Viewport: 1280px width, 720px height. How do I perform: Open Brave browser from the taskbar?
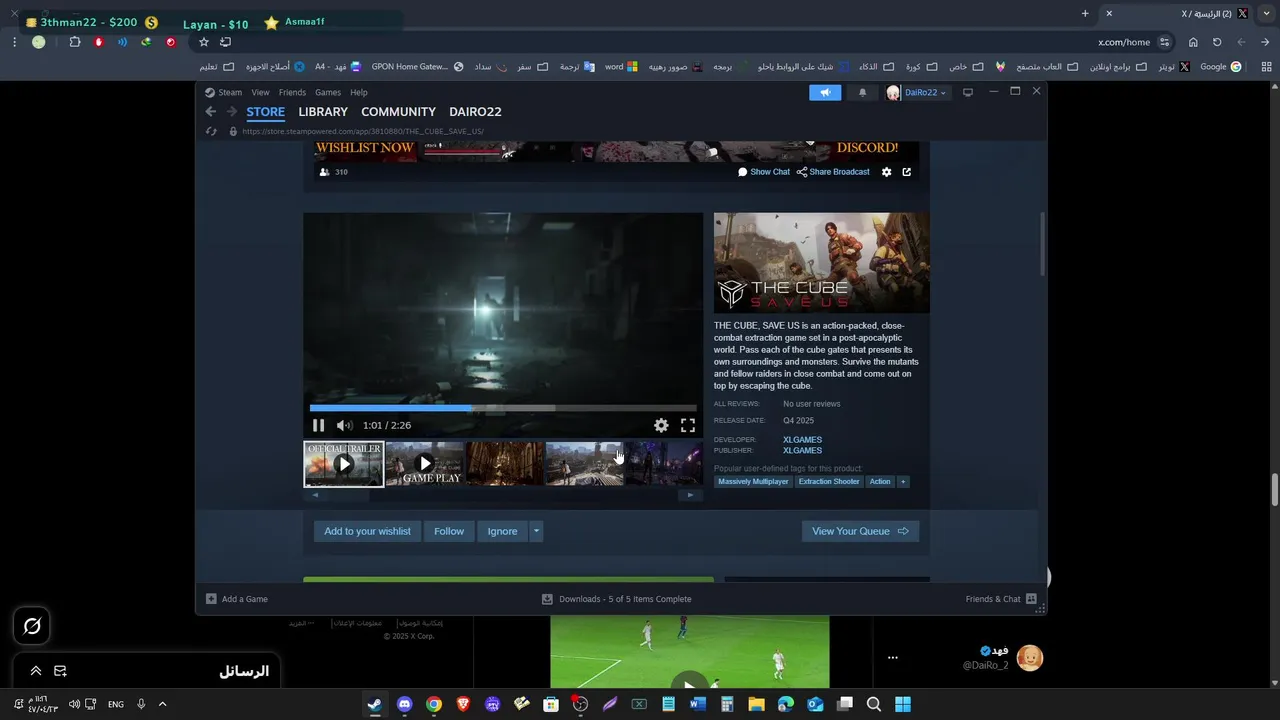(463, 704)
